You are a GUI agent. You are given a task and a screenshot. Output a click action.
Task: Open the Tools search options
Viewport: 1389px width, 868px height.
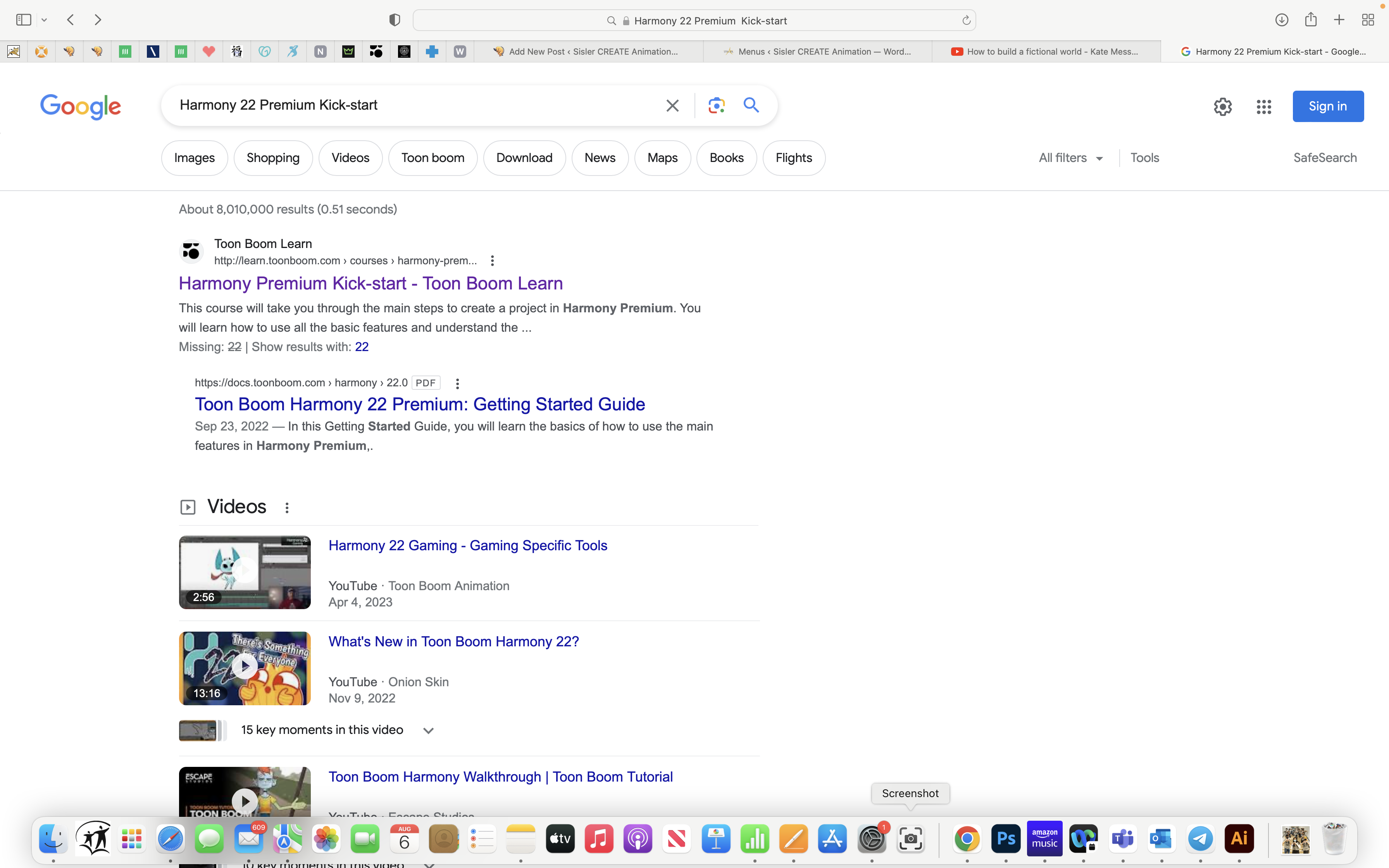(1144, 158)
